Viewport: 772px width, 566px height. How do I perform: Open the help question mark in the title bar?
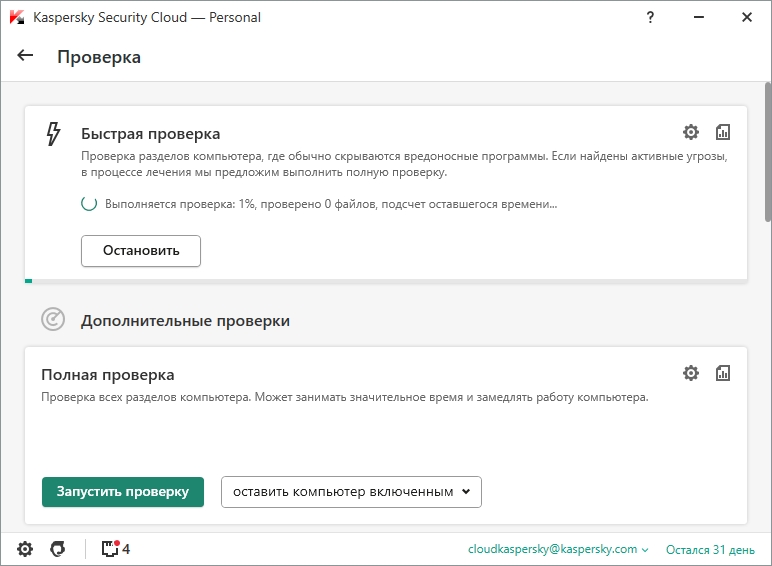coord(650,18)
